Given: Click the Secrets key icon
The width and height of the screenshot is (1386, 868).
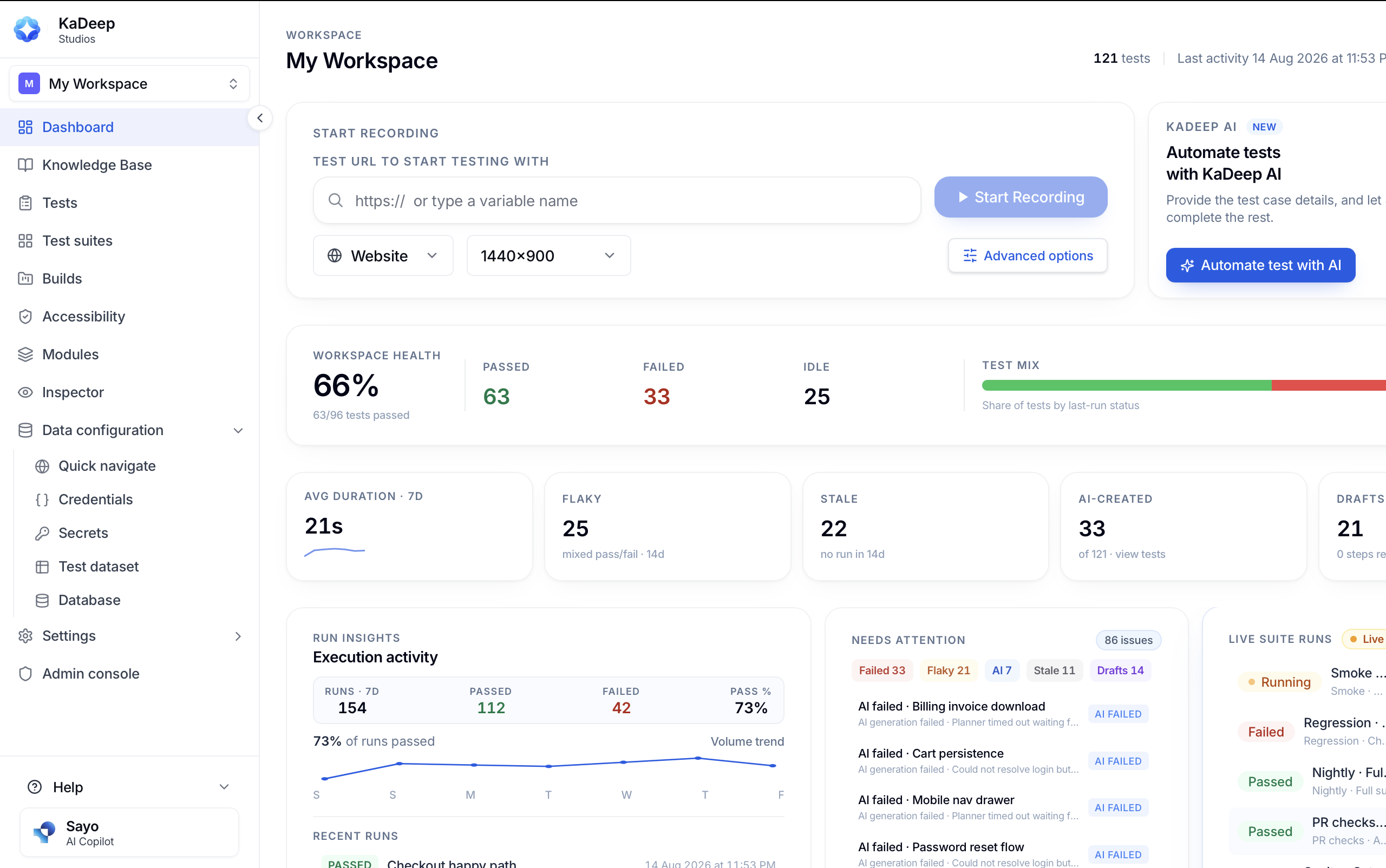Looking at the screenshot, I should point(42,534).
